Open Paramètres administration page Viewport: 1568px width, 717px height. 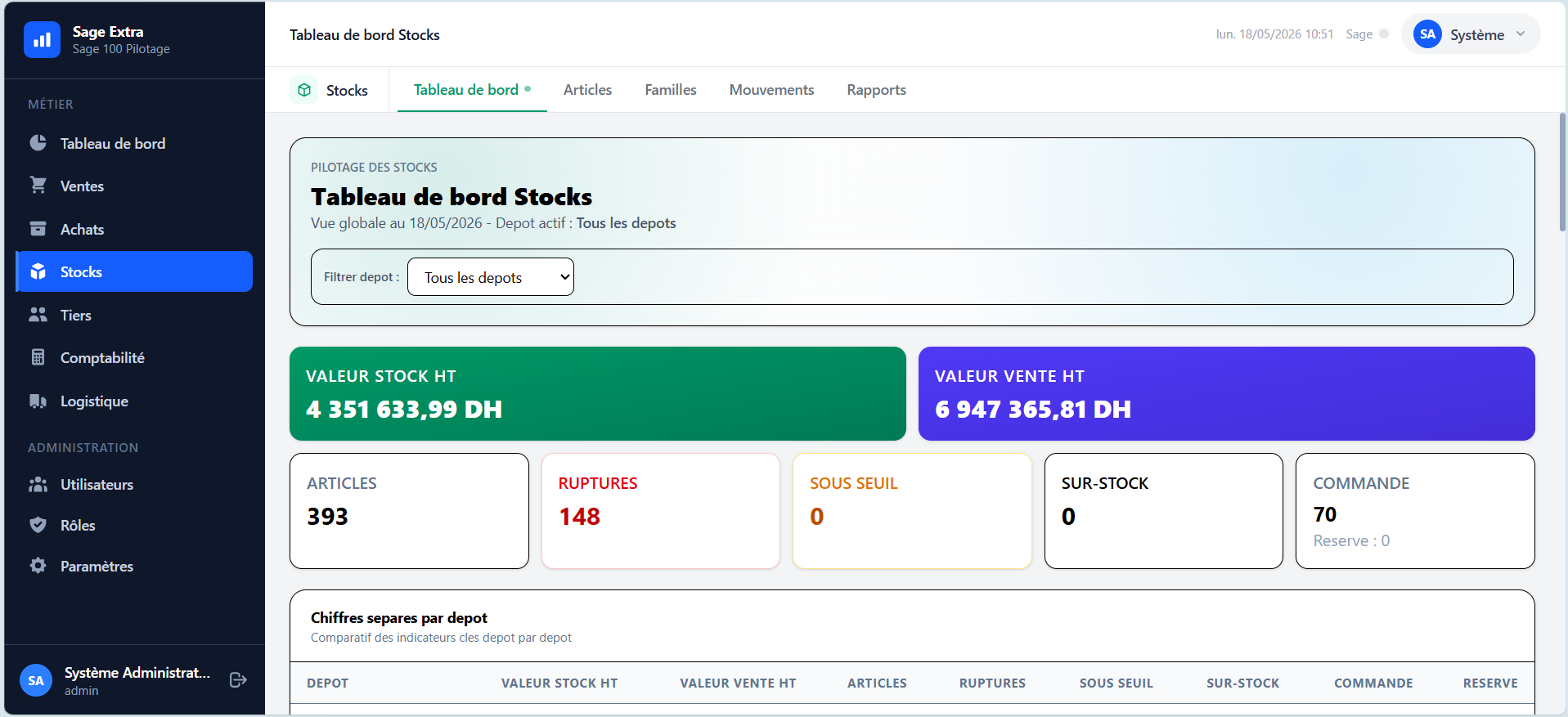point(134,566)
